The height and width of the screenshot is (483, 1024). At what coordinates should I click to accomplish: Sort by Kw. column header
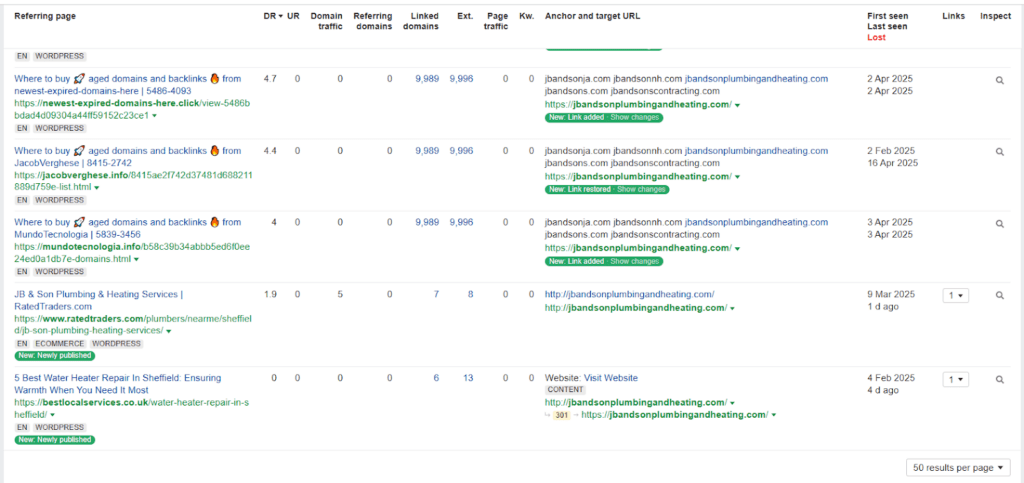526,16
